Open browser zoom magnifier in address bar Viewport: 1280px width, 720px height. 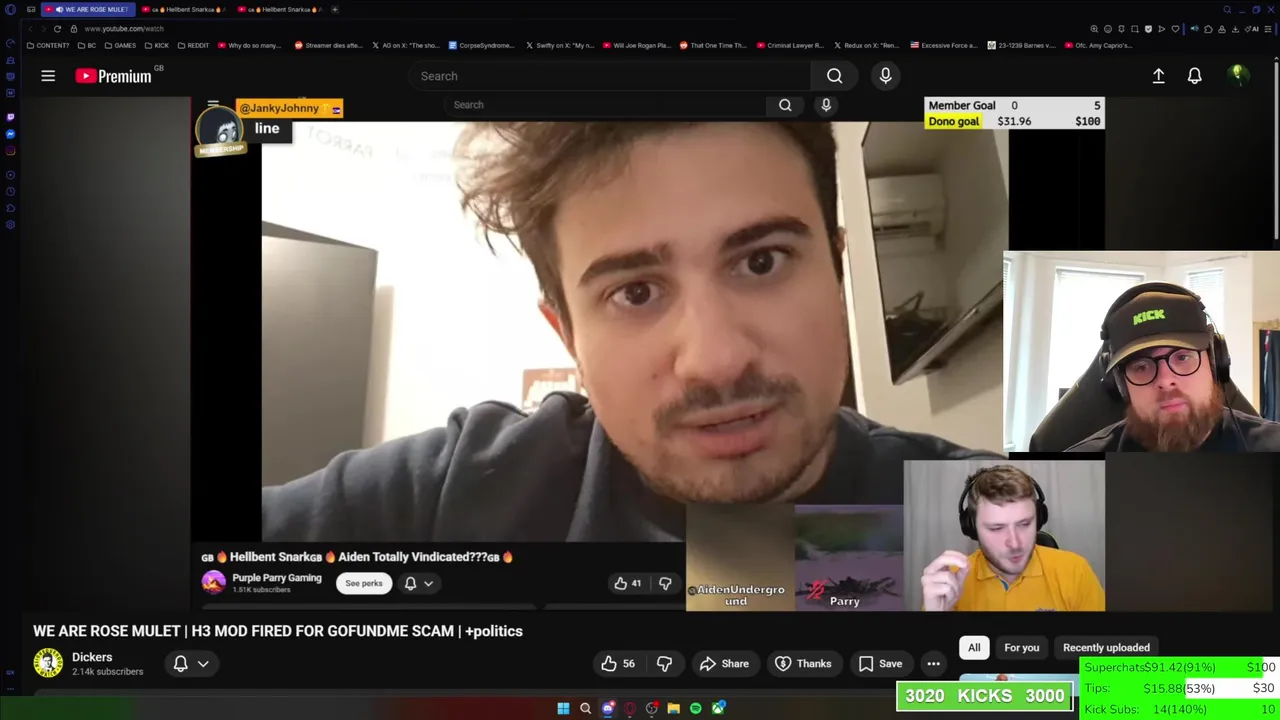coord(1094,29)
